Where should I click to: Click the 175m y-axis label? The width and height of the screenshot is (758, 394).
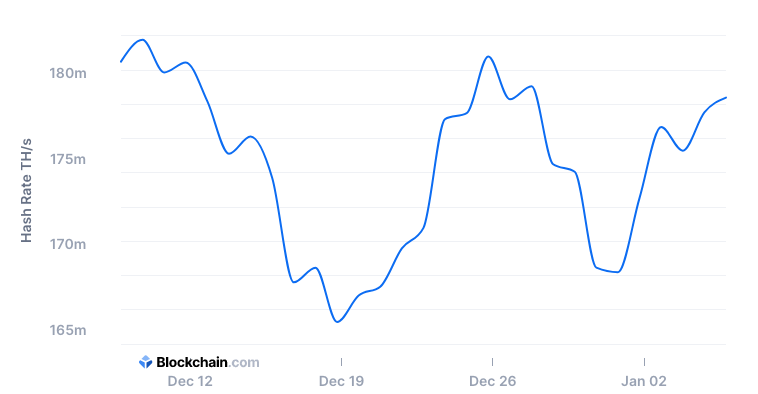click(68, 159)
